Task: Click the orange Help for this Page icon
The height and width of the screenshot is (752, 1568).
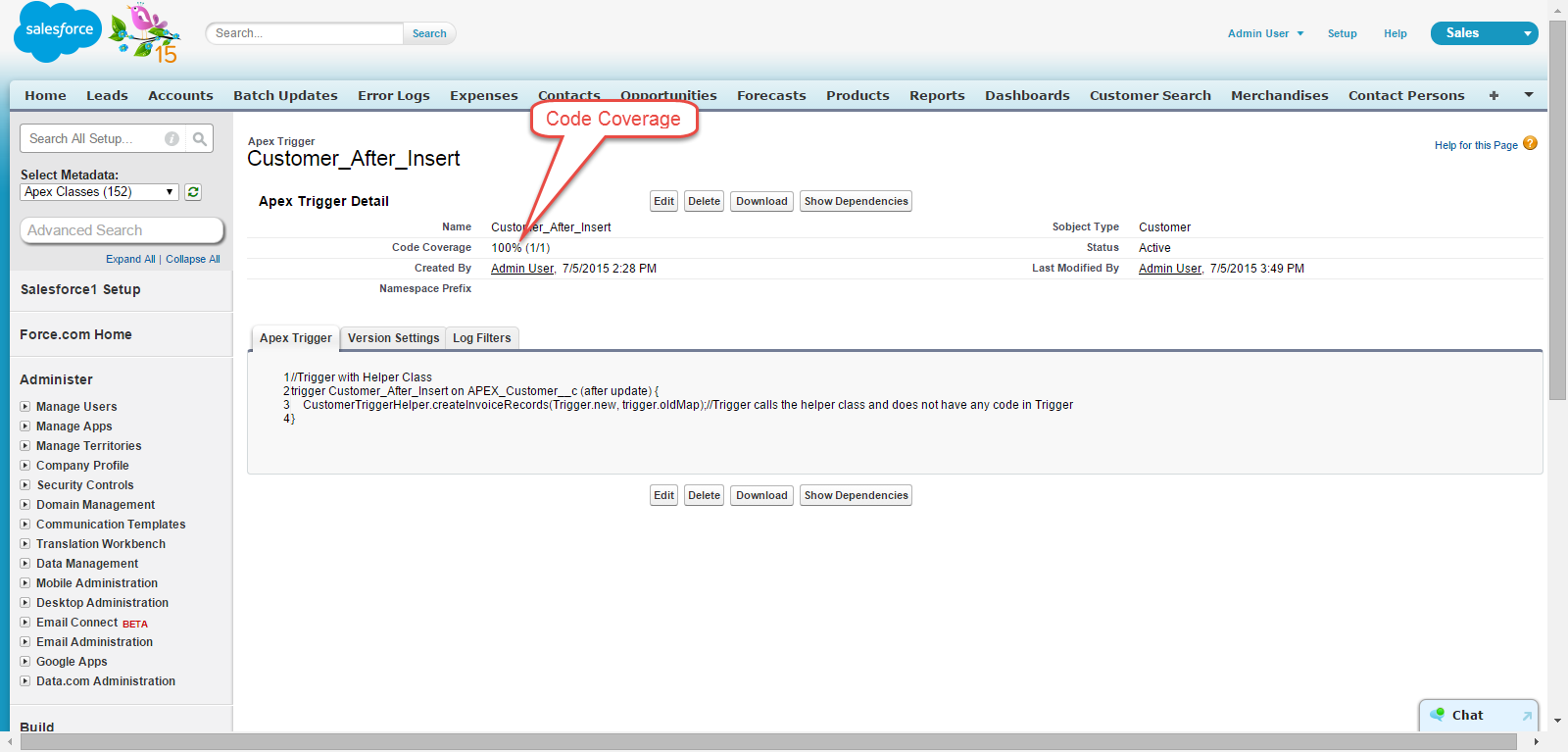Action: coord(1530,144)
